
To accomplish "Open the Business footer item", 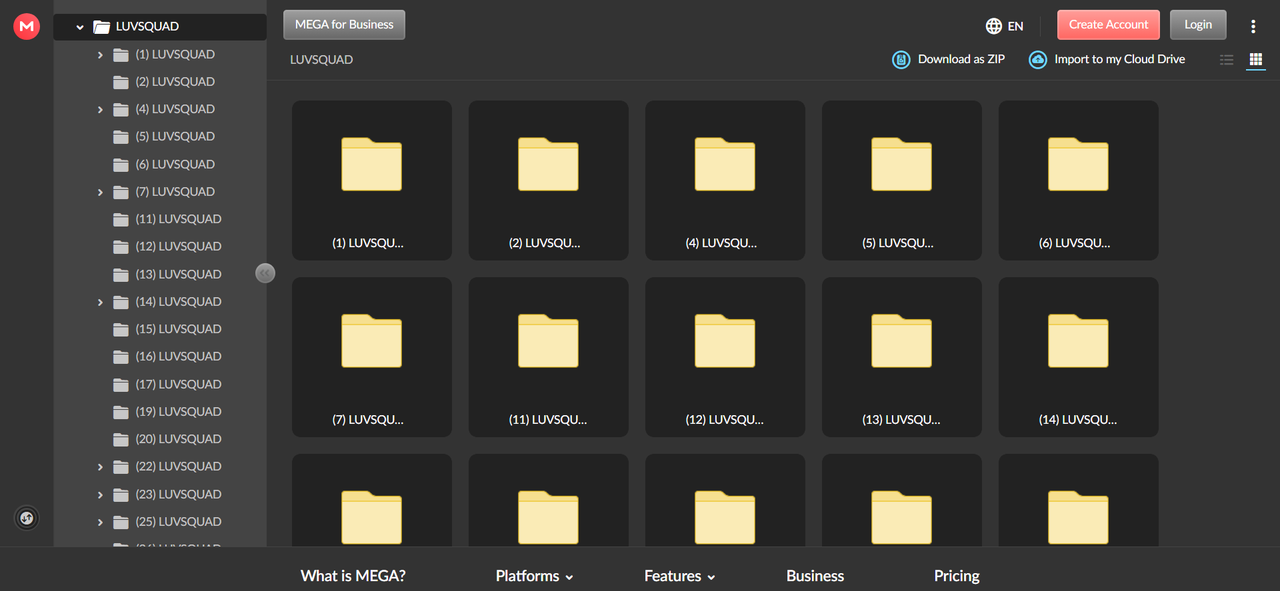I will pos(815,576).
